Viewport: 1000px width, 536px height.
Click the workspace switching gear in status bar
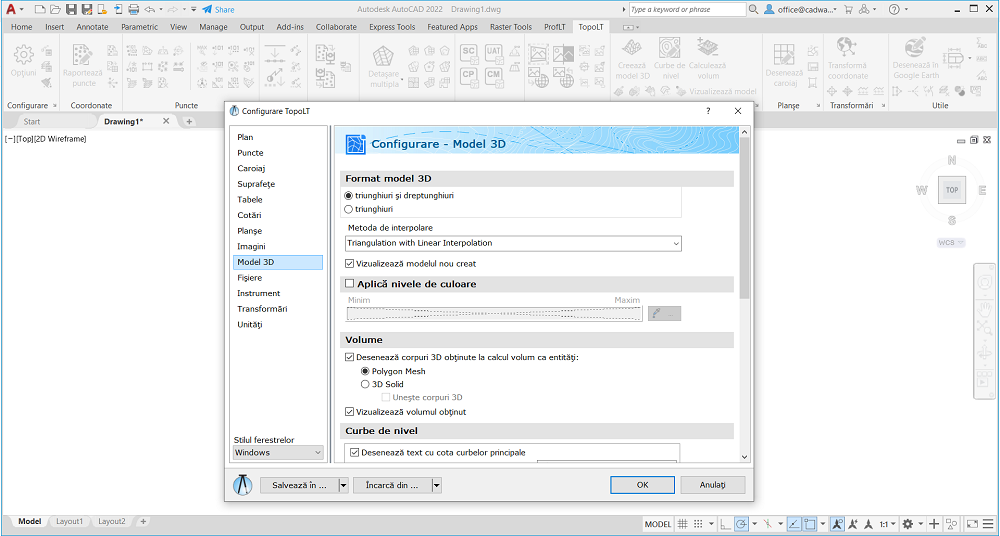pos(908,524)
